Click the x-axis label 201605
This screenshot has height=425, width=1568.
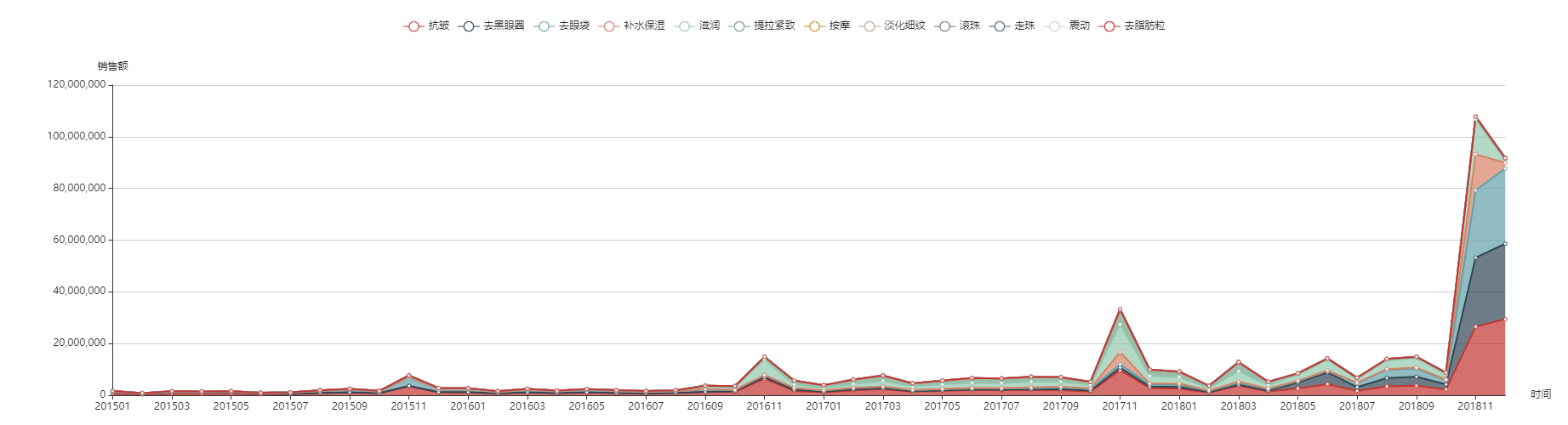pos(586,406)
